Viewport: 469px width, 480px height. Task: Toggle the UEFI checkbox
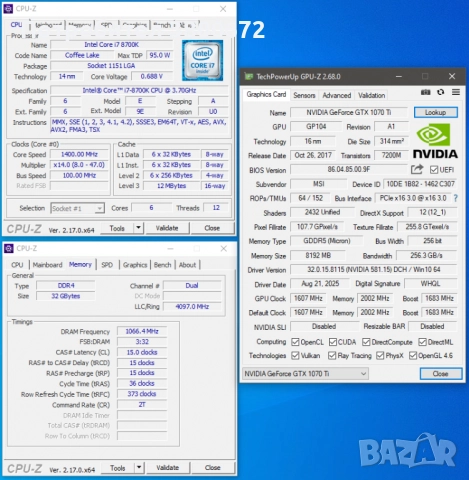434,170
